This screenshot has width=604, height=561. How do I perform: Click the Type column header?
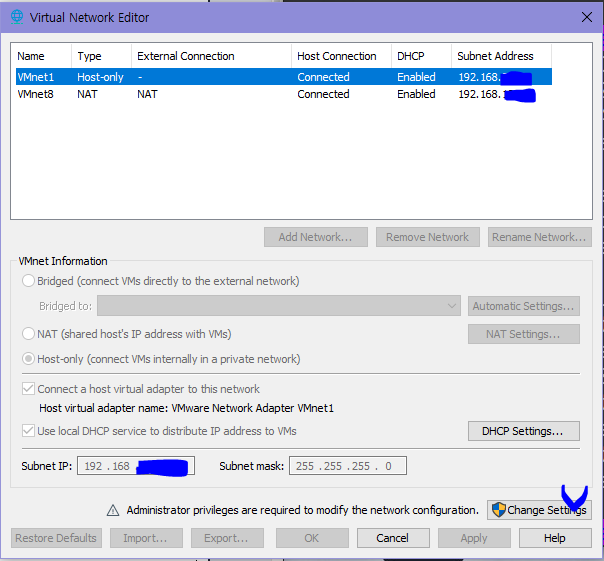(101, 56)
